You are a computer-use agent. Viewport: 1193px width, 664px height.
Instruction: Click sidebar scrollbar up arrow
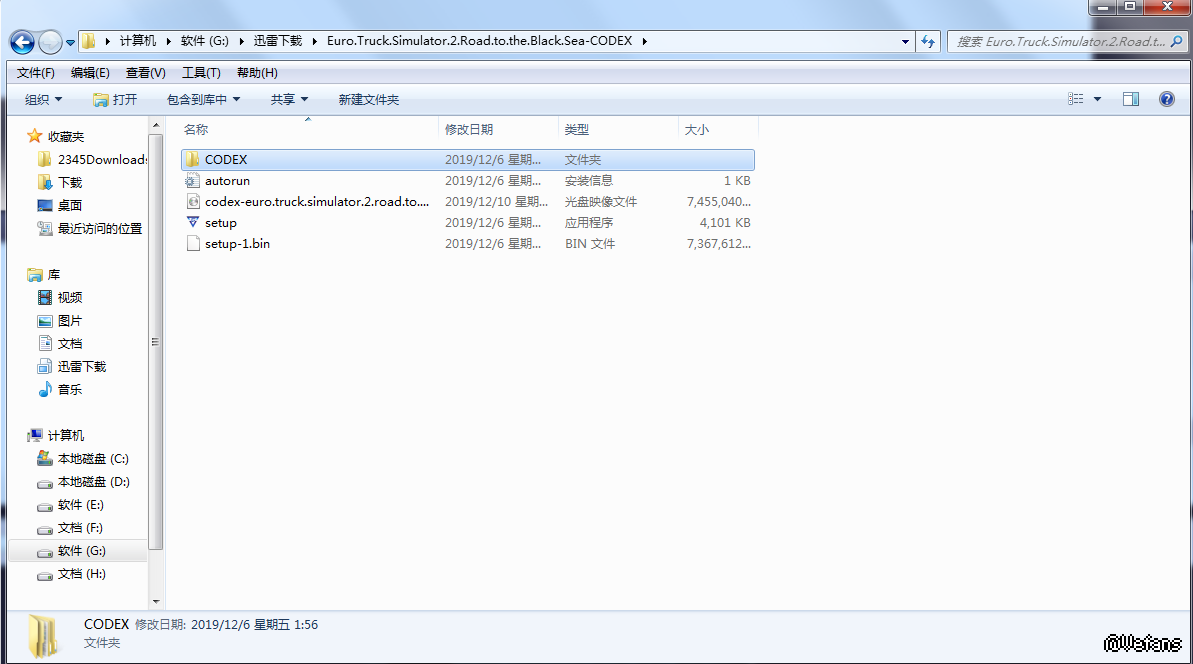click(x=156, y=125)
